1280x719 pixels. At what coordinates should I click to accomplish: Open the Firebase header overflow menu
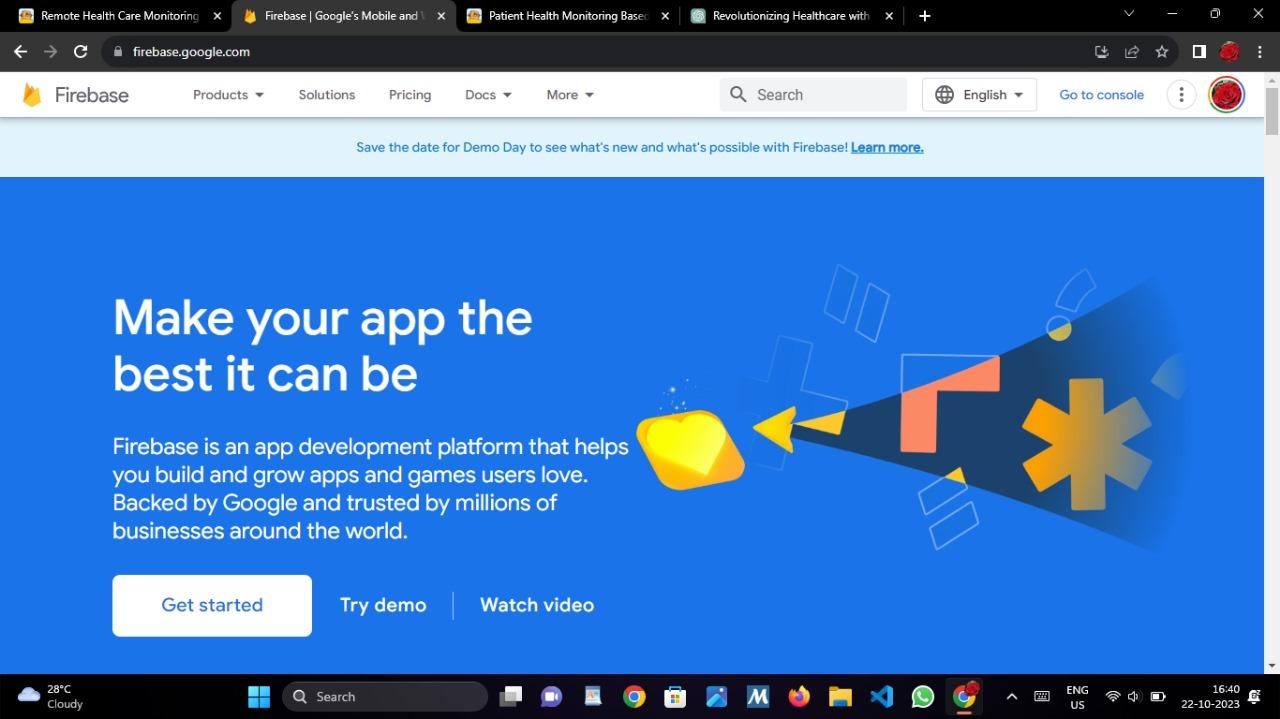(1181, 95)
